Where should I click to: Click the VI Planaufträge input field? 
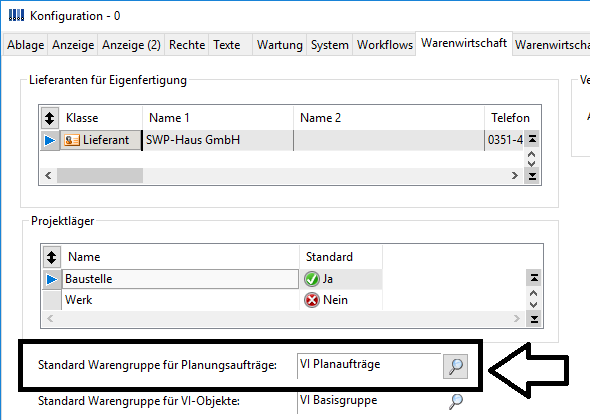point(370,366)
